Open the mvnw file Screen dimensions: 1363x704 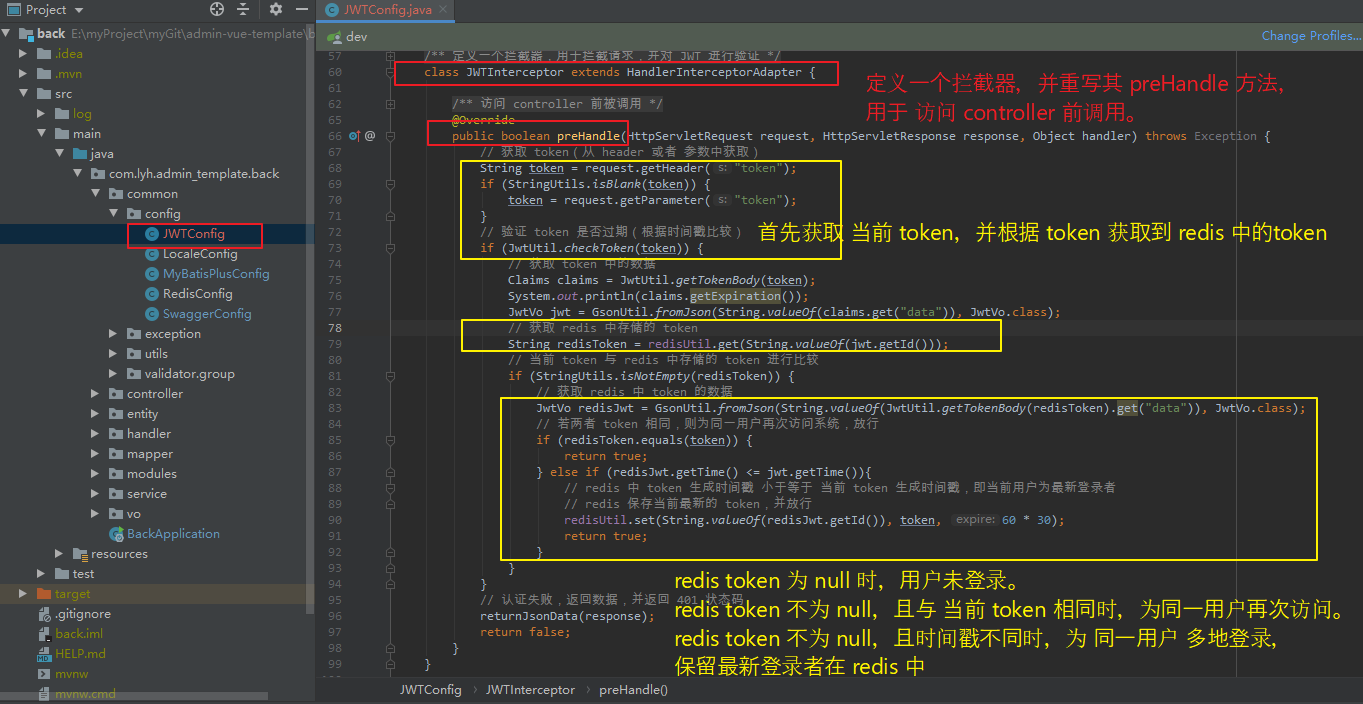(x=71, y=673)
